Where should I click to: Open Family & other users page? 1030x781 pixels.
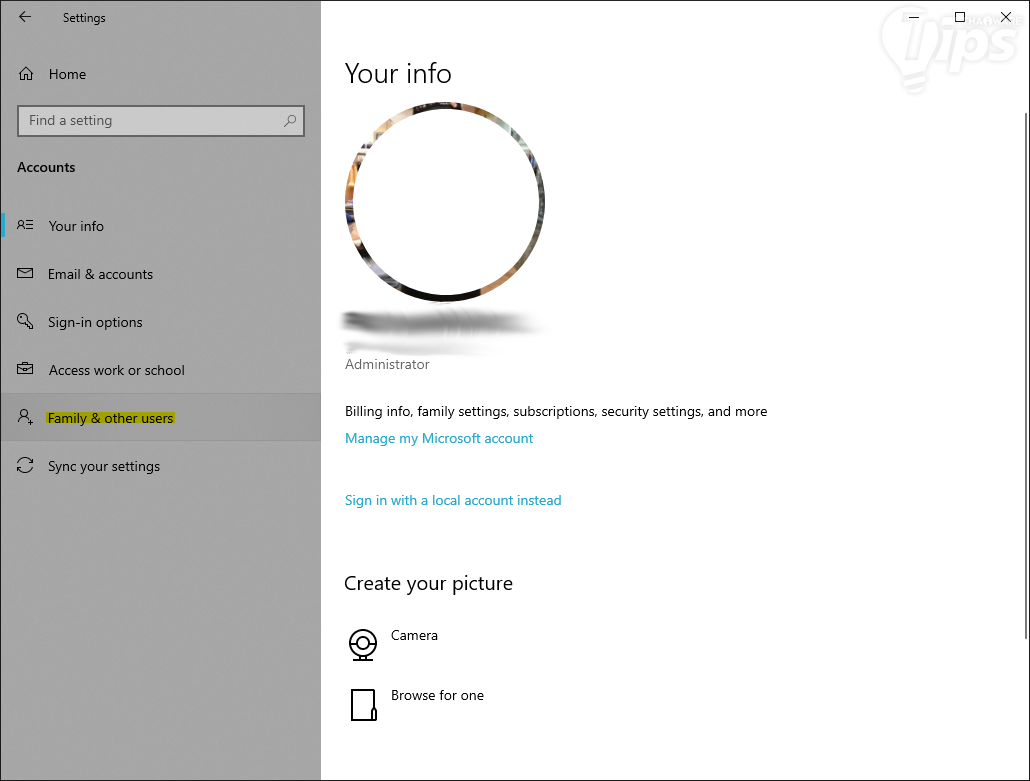[111, 418]
